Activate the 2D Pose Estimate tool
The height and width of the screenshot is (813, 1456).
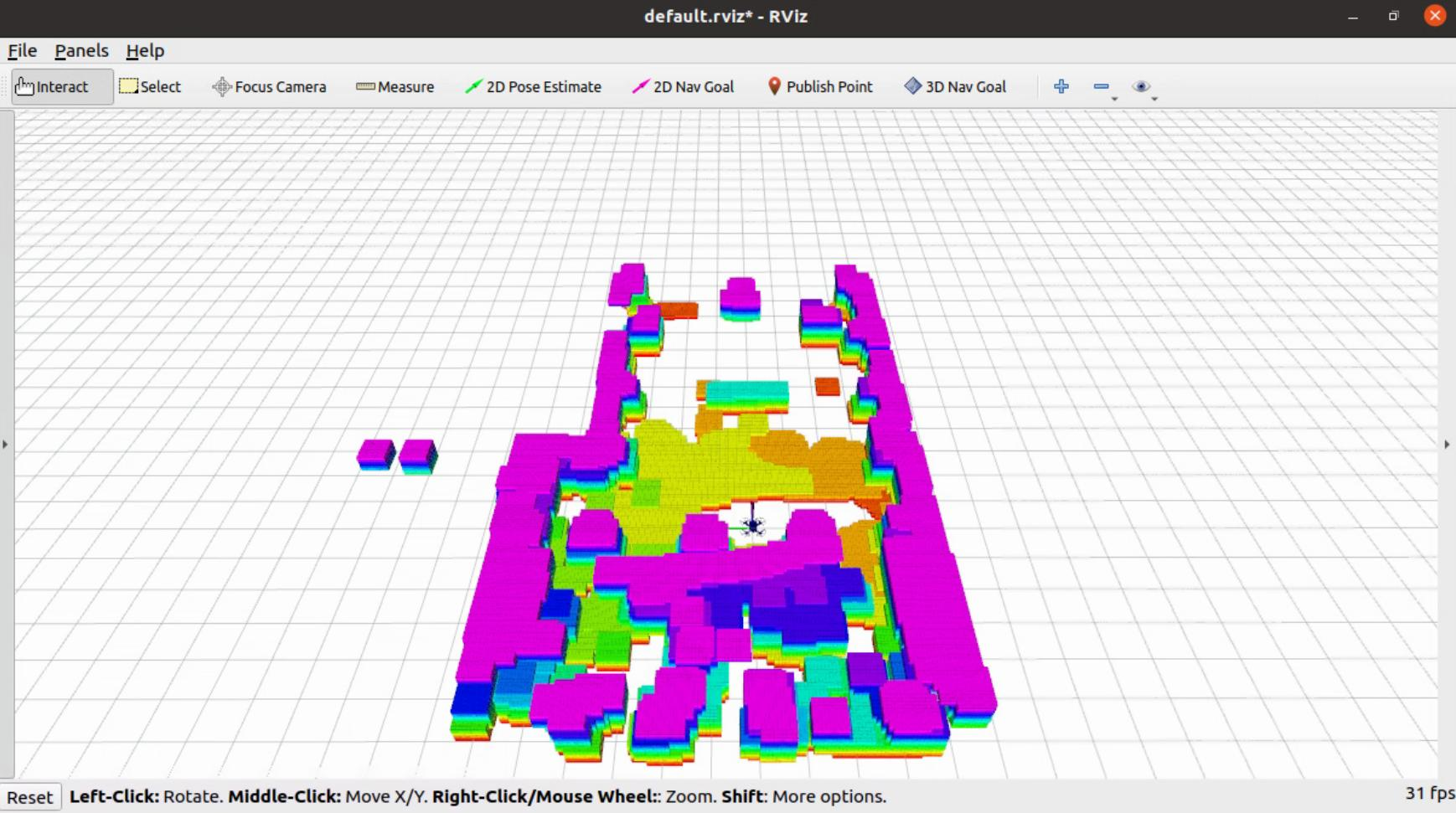click(x=534, y=86)
